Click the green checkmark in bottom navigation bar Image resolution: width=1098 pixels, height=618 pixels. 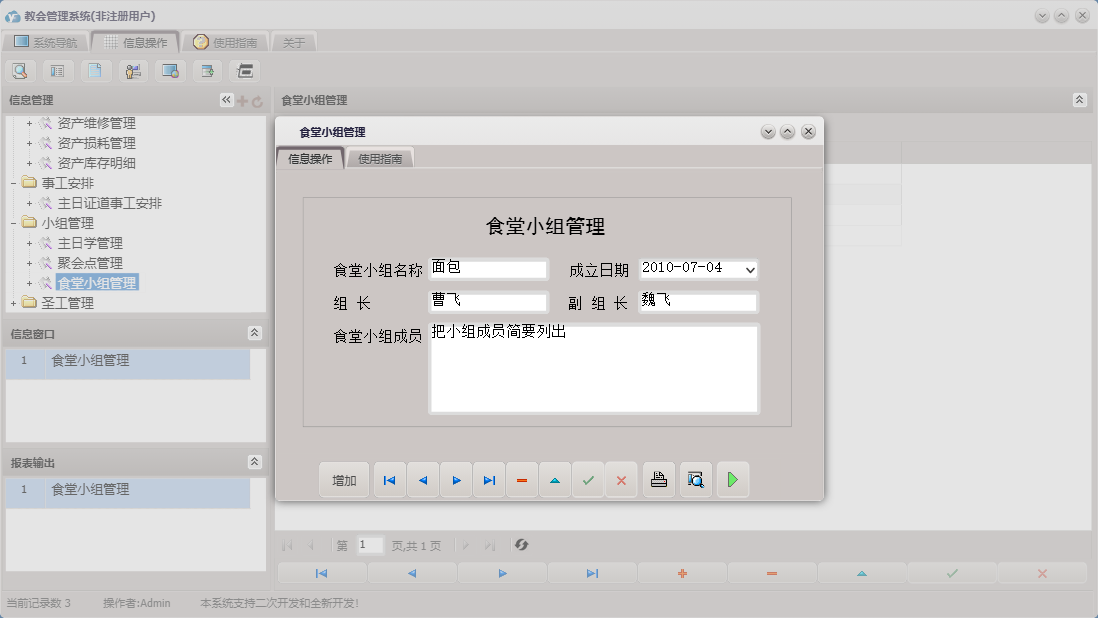[x=952, y=573]
